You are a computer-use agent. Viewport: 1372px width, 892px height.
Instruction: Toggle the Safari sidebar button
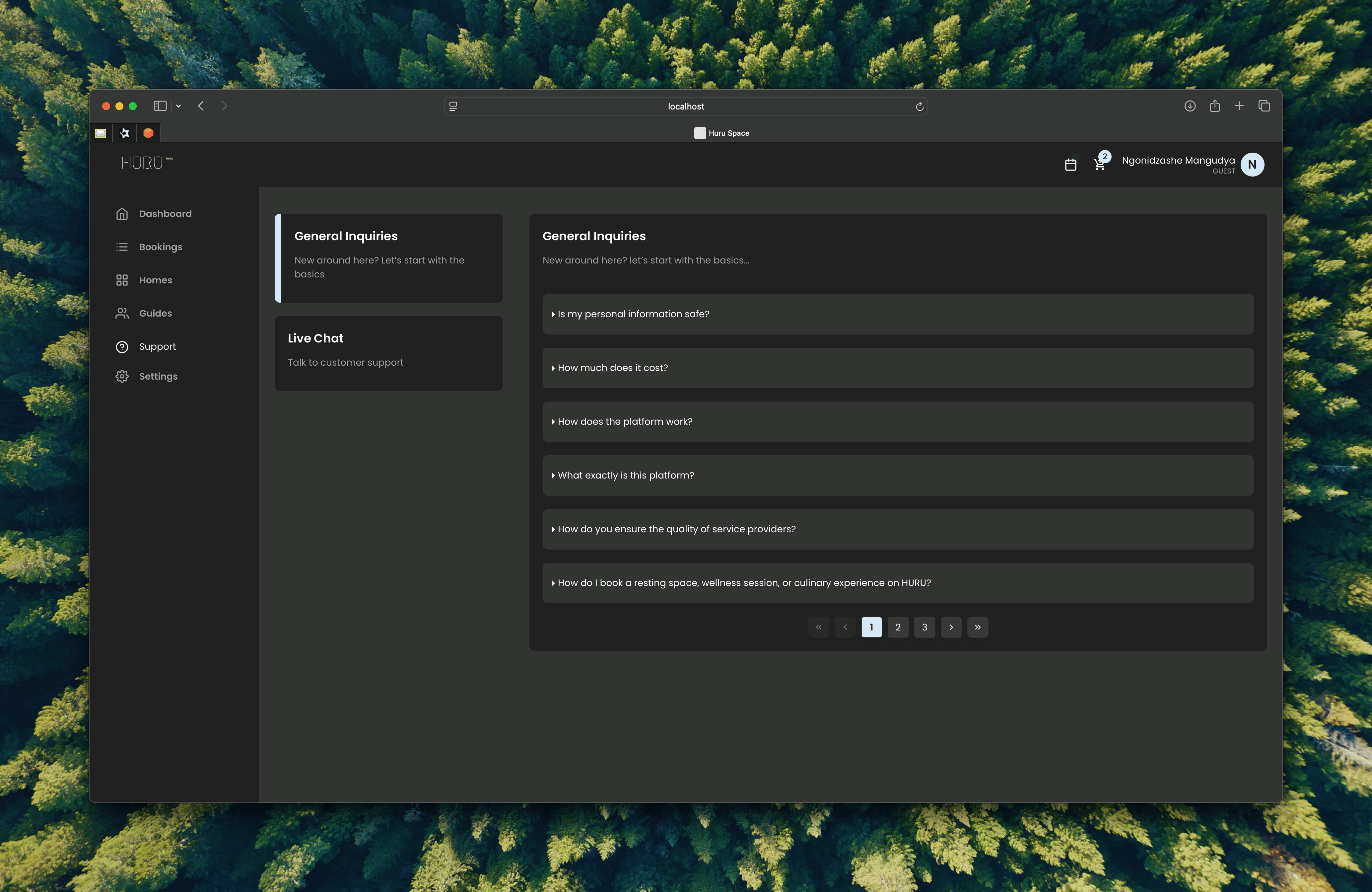160,106
